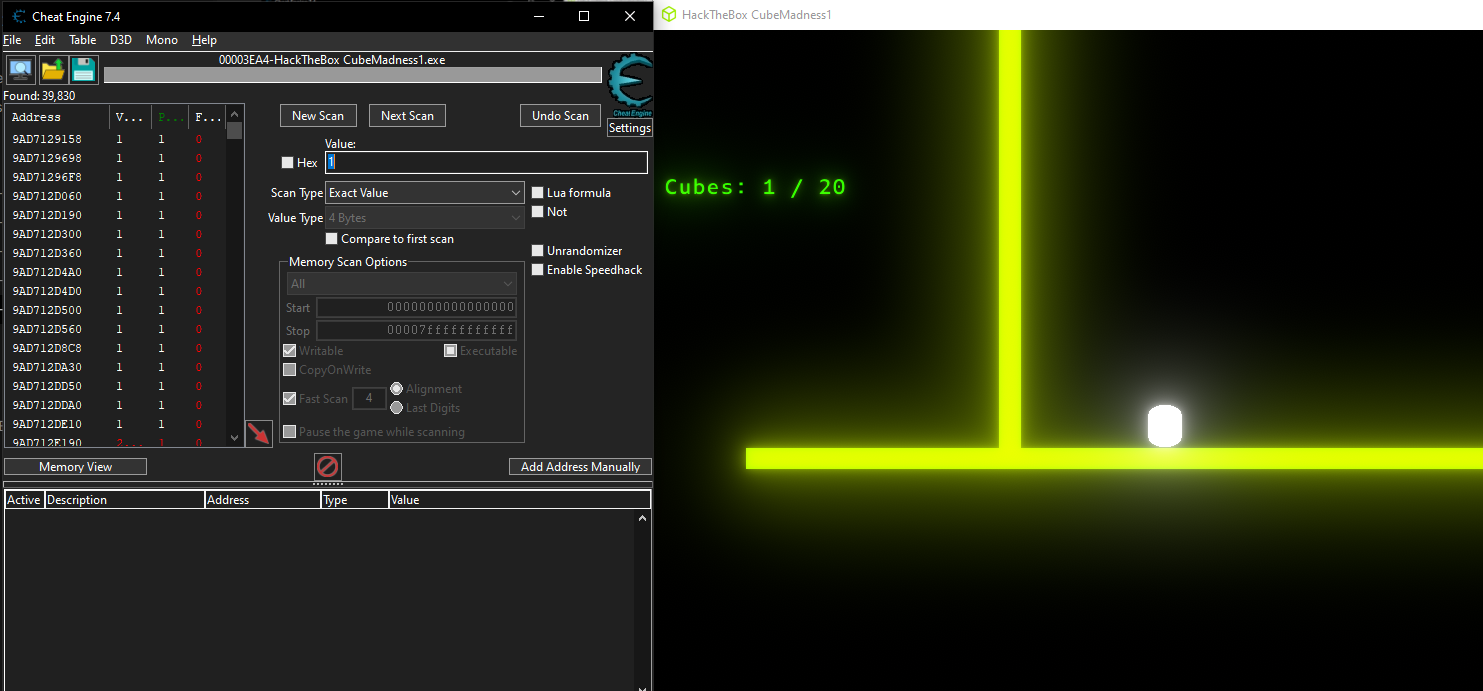This screenshot has width=1483, height=691.
Task: Click the Next Scan button
Action: [x=407, y=116]
